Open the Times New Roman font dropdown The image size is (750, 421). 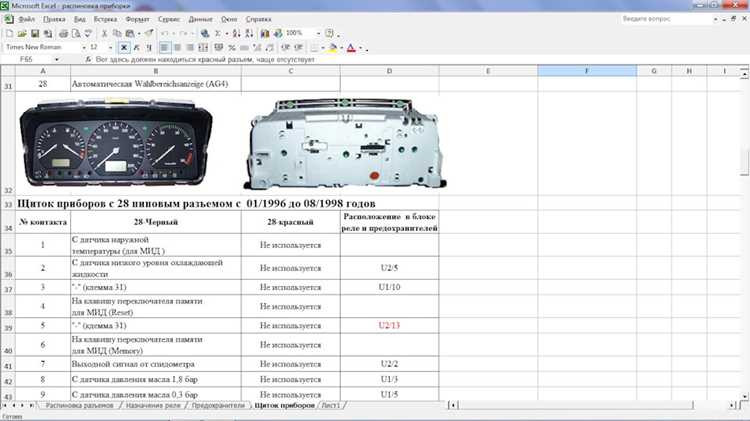[84, 48]
